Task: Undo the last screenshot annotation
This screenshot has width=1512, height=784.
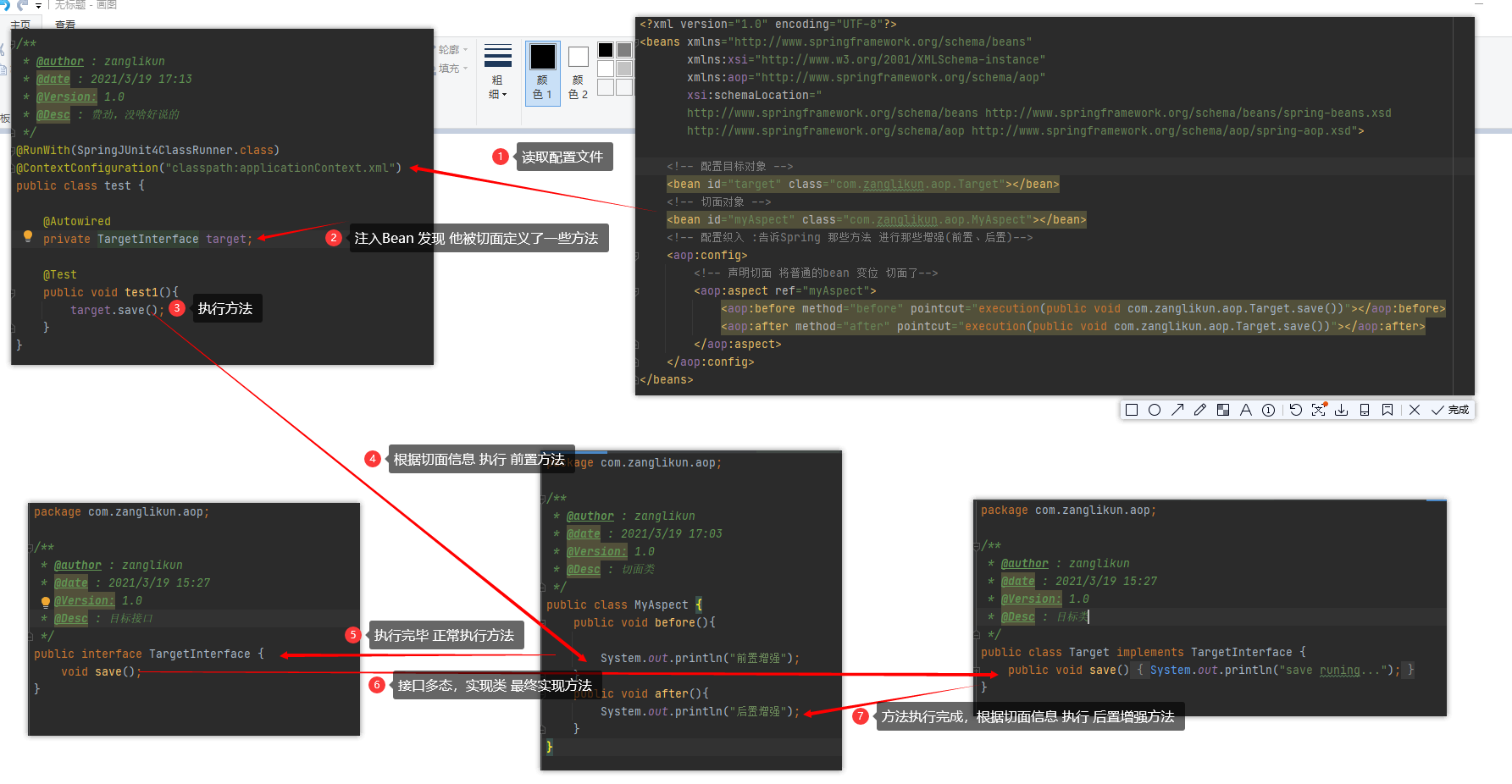Action: click(1295, 410)
